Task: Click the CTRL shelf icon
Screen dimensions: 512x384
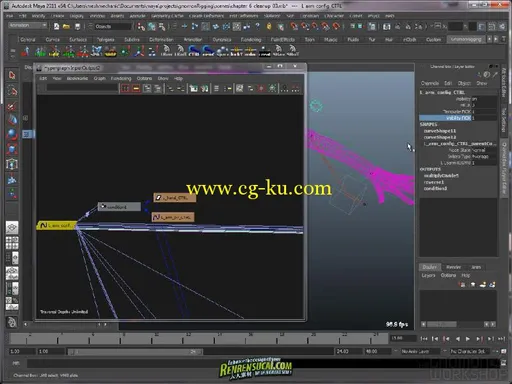Action: click(194, 51)
